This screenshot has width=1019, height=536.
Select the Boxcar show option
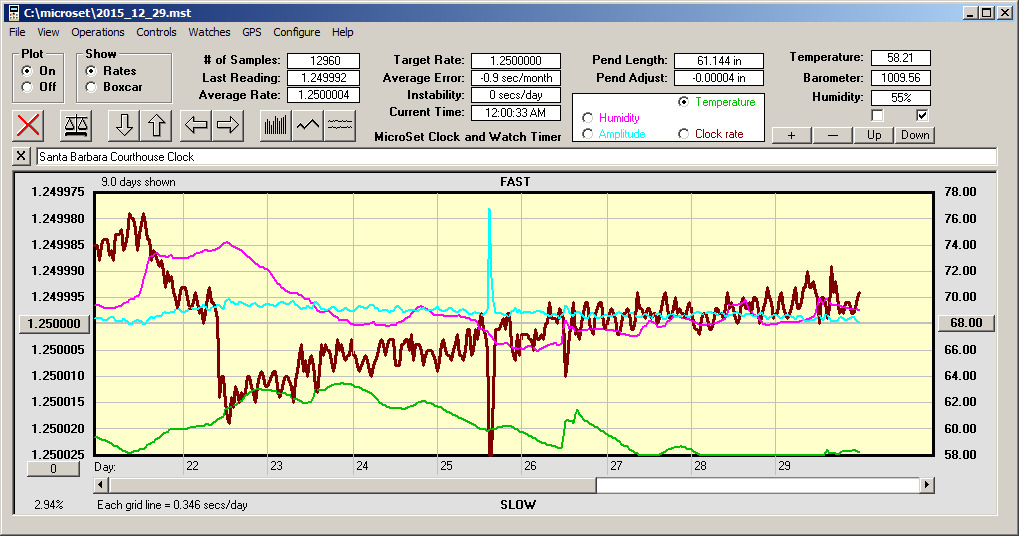pyautogui.click(x=91, y=87)
